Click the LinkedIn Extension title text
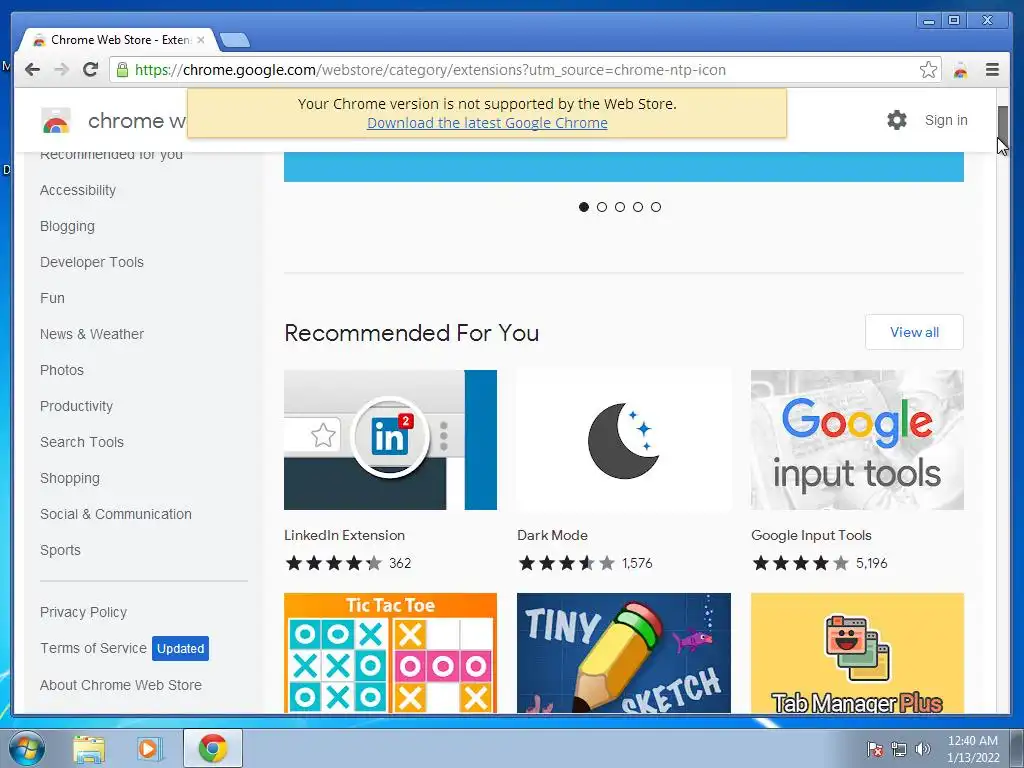 tap(344, 535)
